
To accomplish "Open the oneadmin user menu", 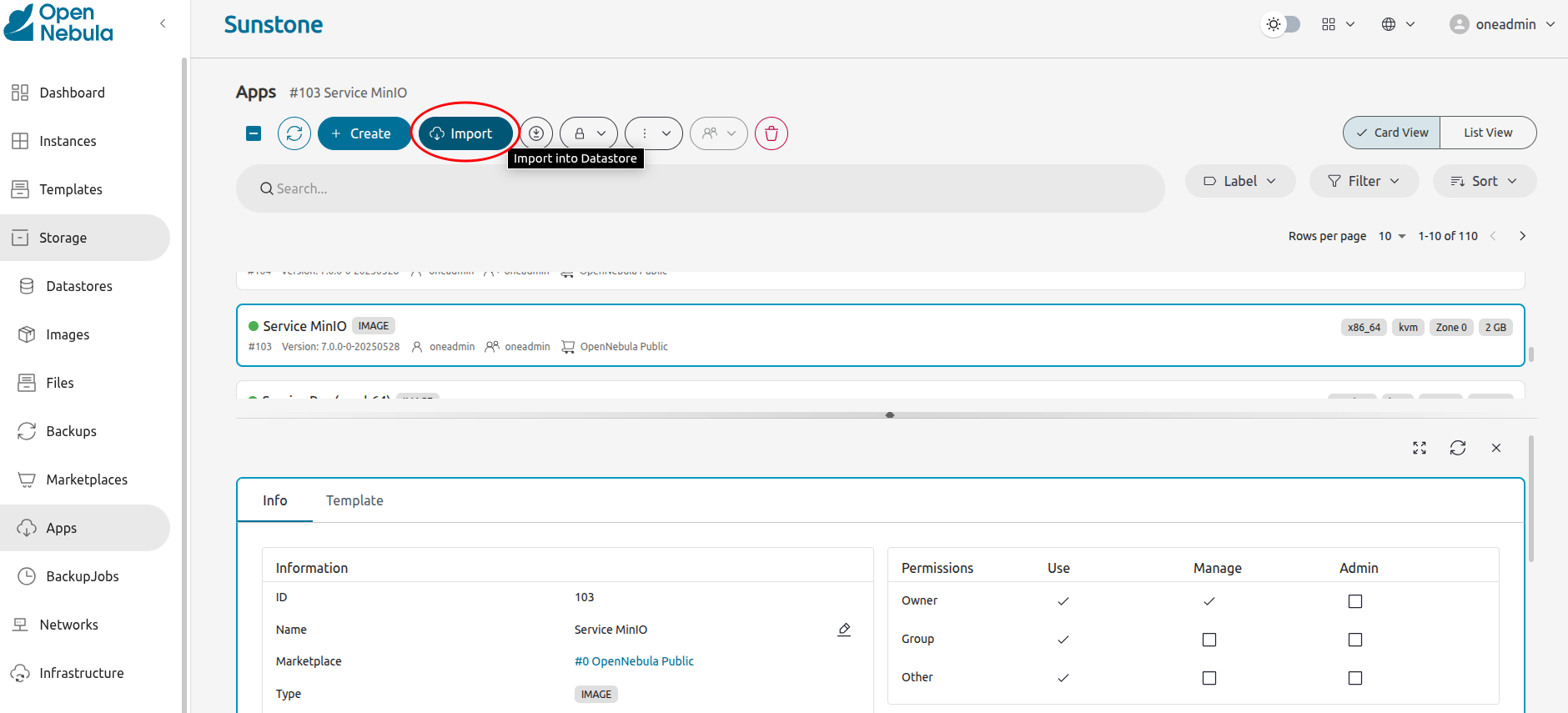I will tap(1502, 24).
